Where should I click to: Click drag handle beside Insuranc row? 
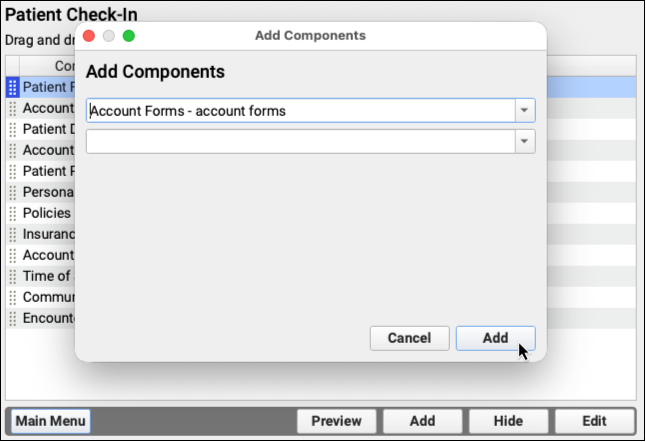(13, 234)
